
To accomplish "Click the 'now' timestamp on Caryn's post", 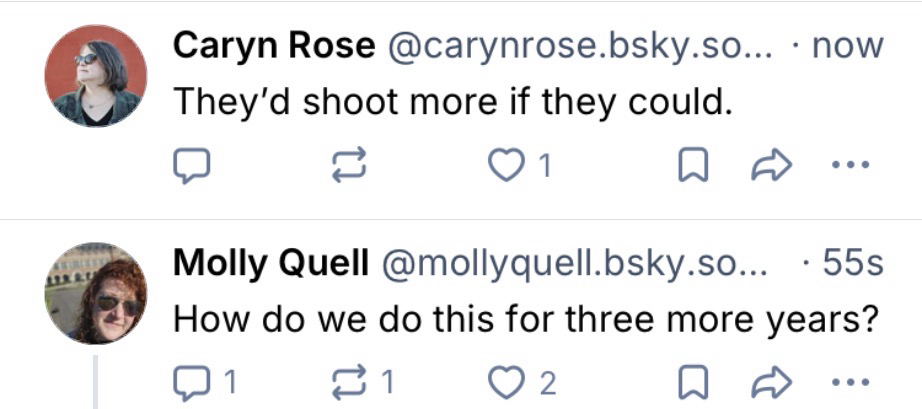I will [x=851, y=45].
